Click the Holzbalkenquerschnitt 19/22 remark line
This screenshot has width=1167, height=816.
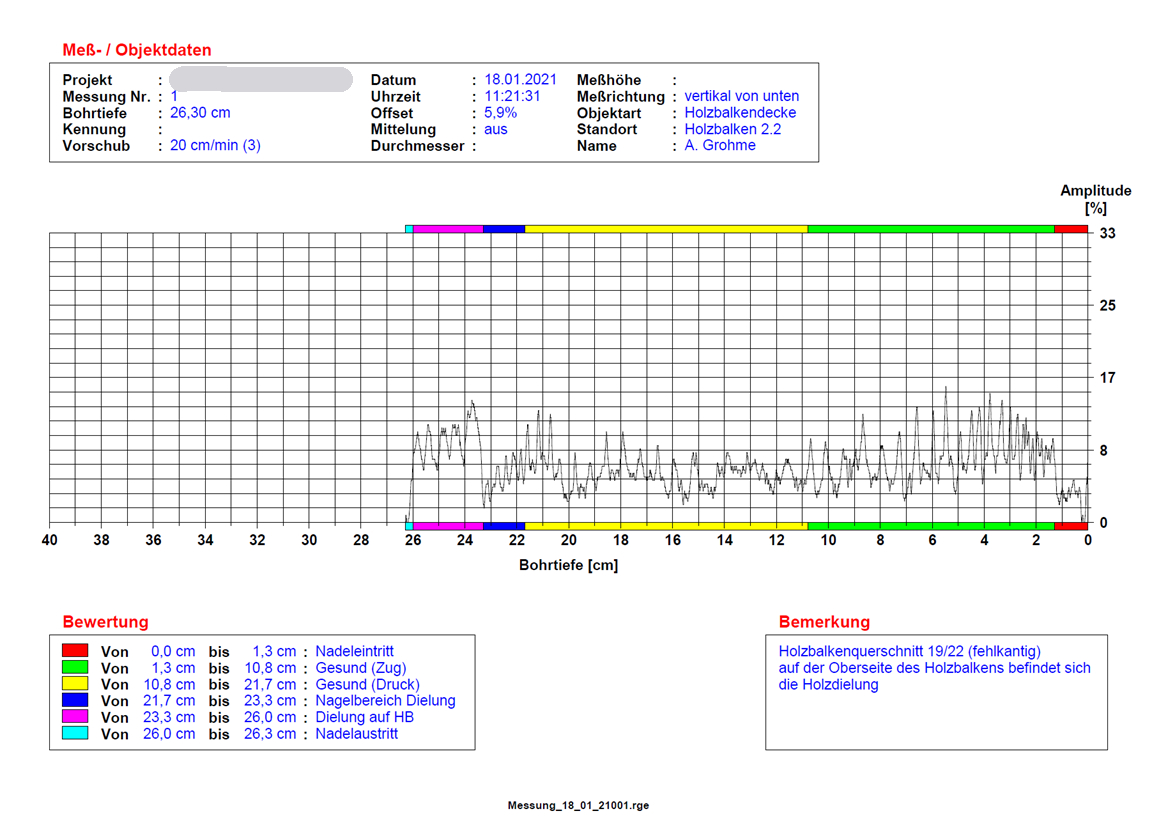pos(909,651)
